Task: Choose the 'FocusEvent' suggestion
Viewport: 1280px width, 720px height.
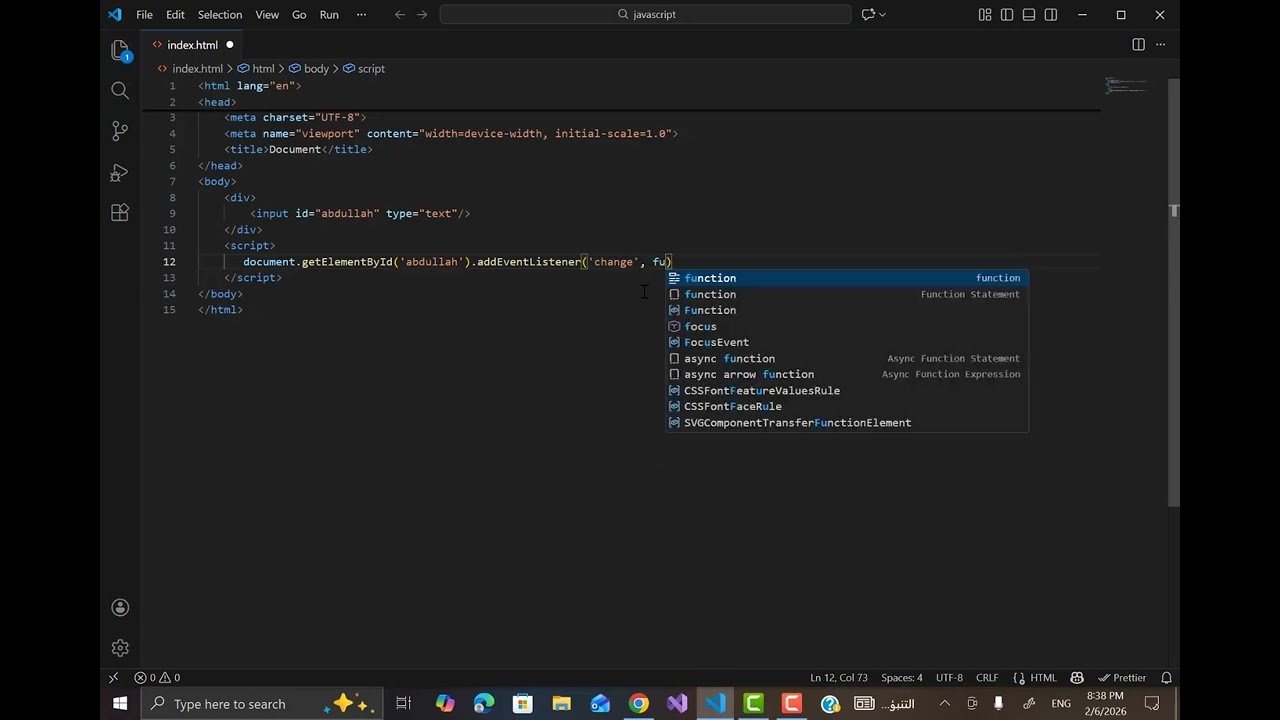Action: (847, 342)
